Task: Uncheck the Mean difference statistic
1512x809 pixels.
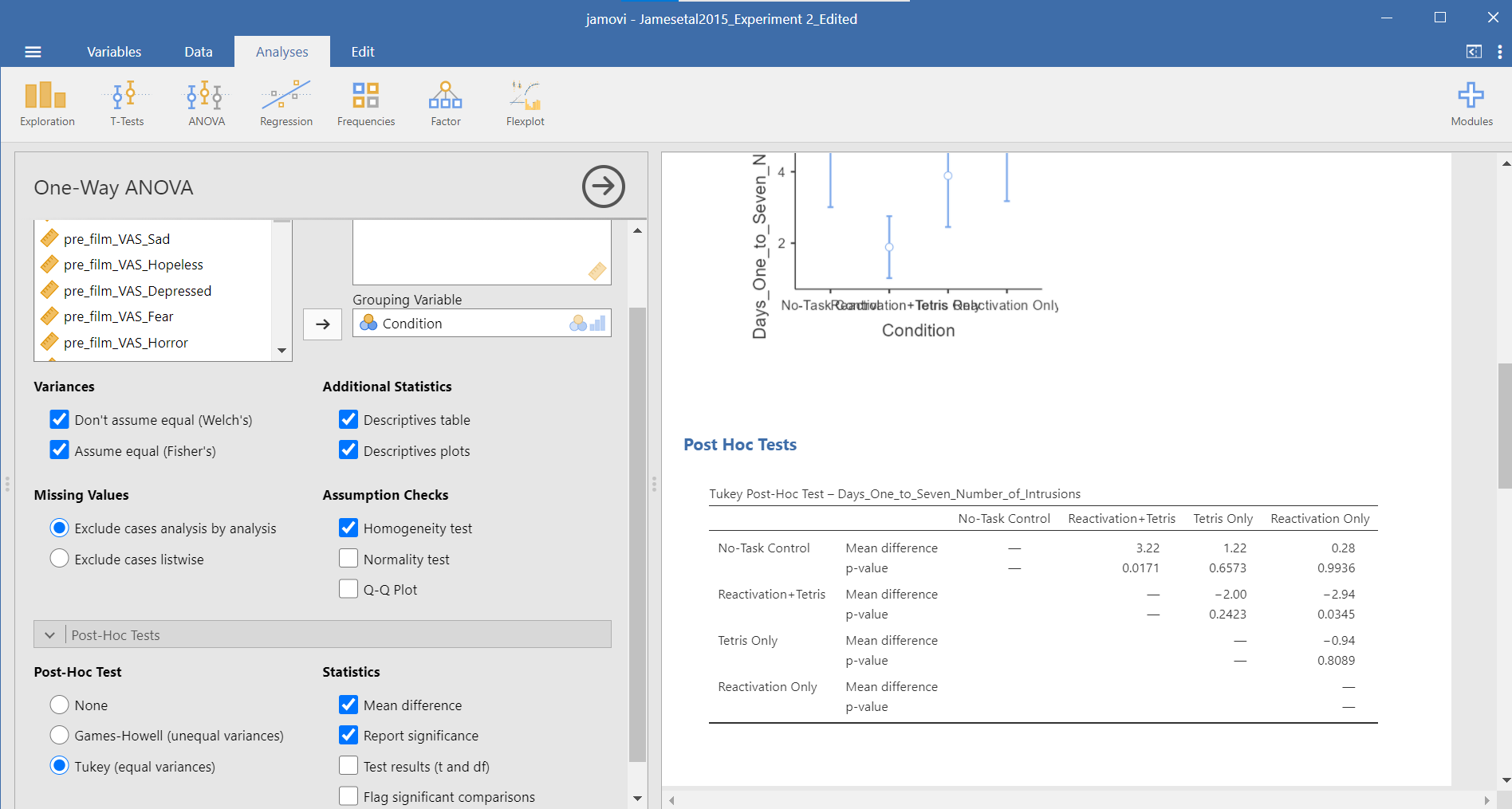Action: pos(348,705)
